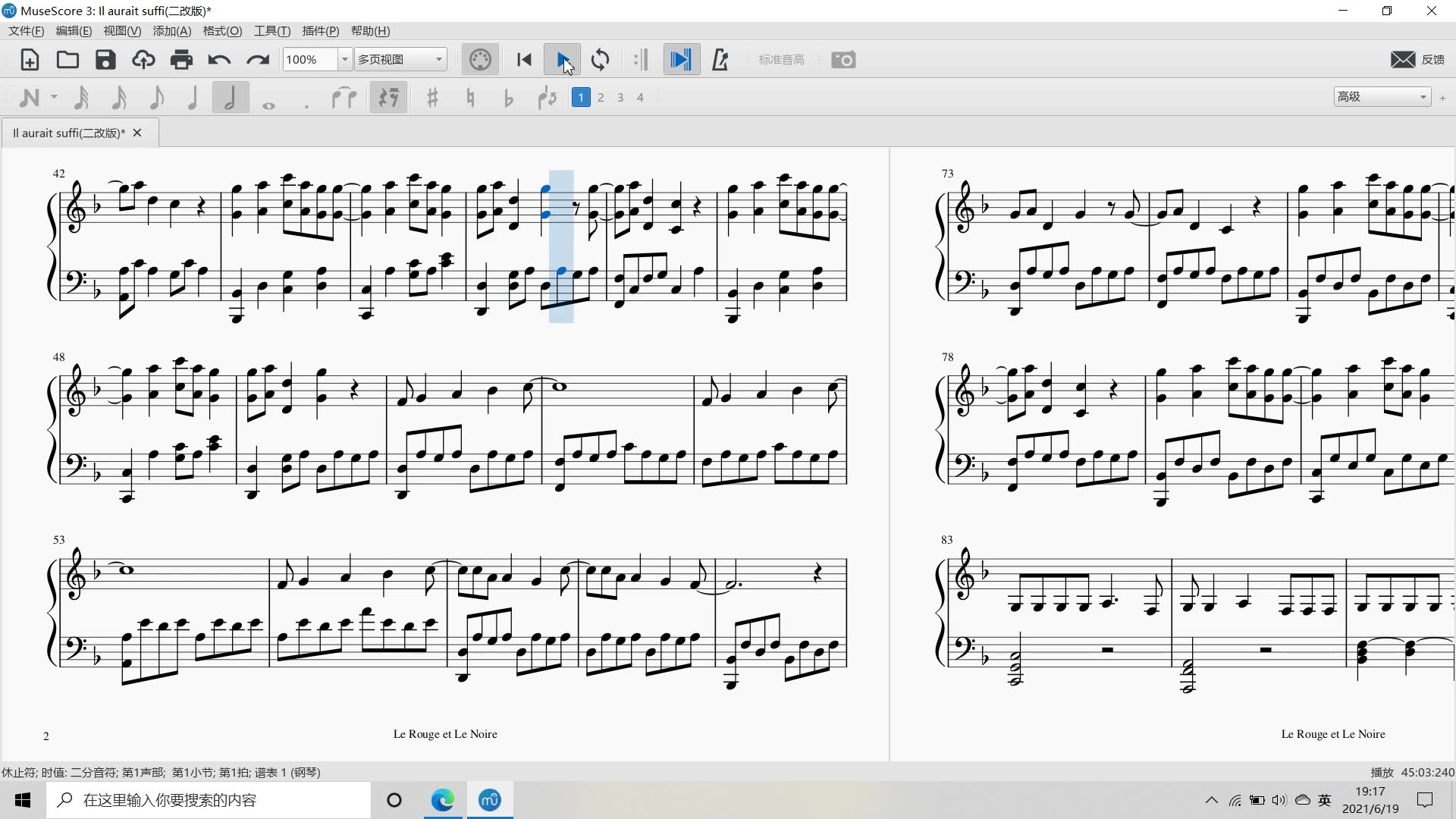Viewport: 1456px width, 819px height.
Task: Select voice 1
Action: (x=581, y=97)
